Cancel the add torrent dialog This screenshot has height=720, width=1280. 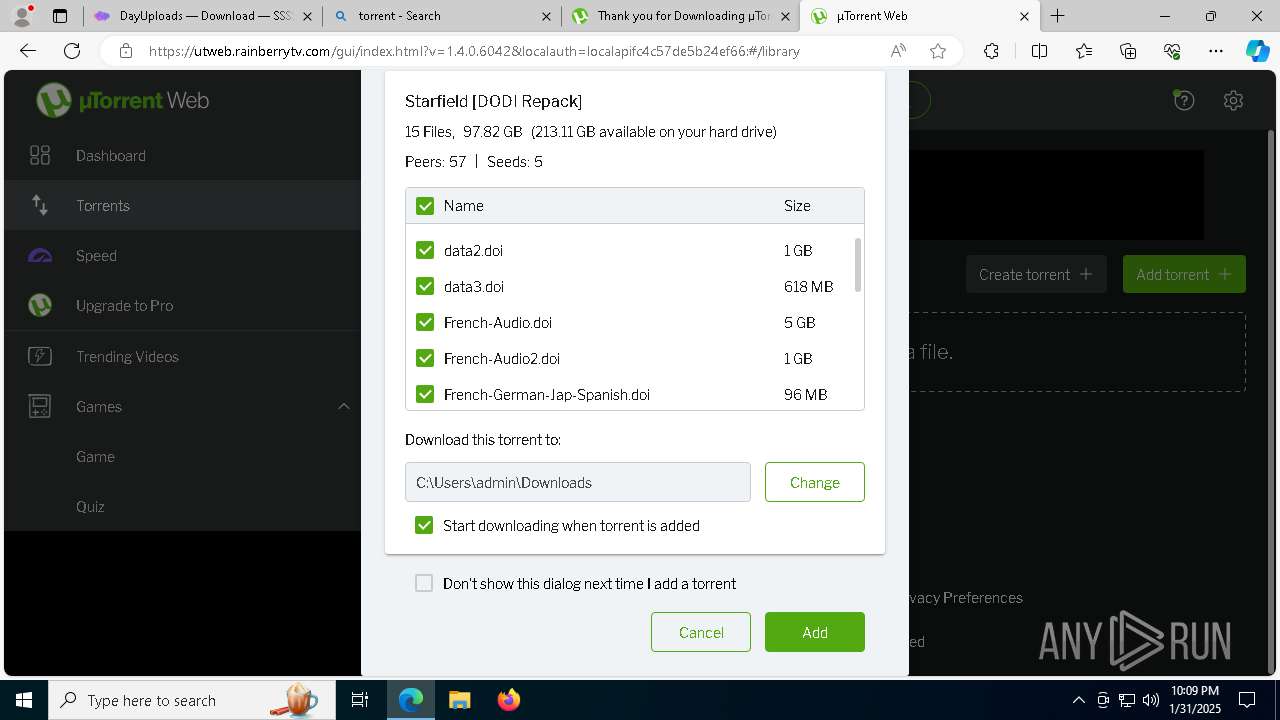coord(701,632)
